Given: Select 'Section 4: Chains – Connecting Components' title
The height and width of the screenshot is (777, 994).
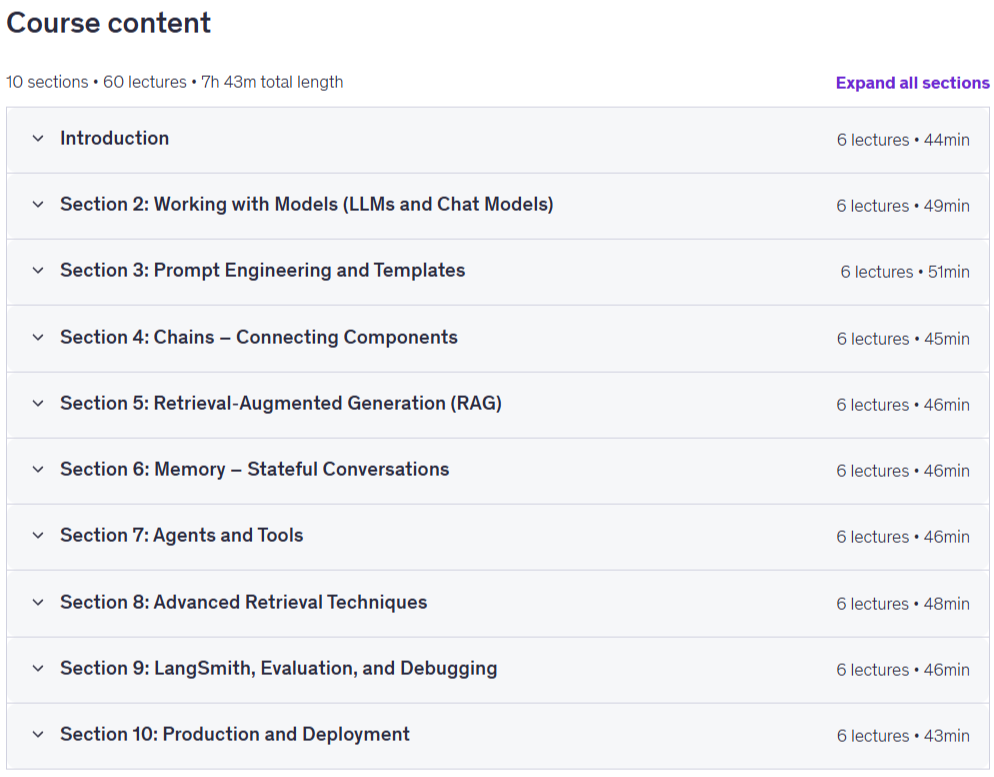Looking at the screenshot, I should tap(259, 337).
